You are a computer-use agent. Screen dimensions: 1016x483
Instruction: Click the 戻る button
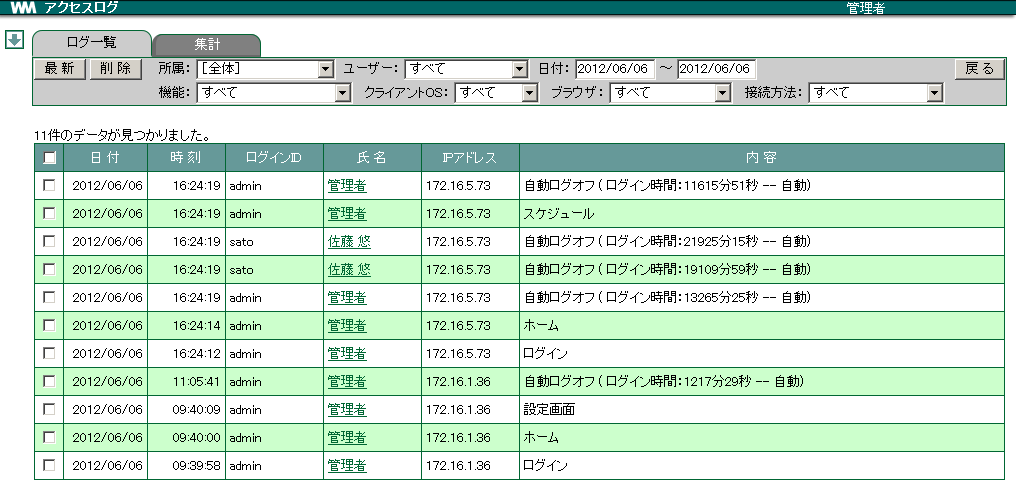[x=979, y=69]
